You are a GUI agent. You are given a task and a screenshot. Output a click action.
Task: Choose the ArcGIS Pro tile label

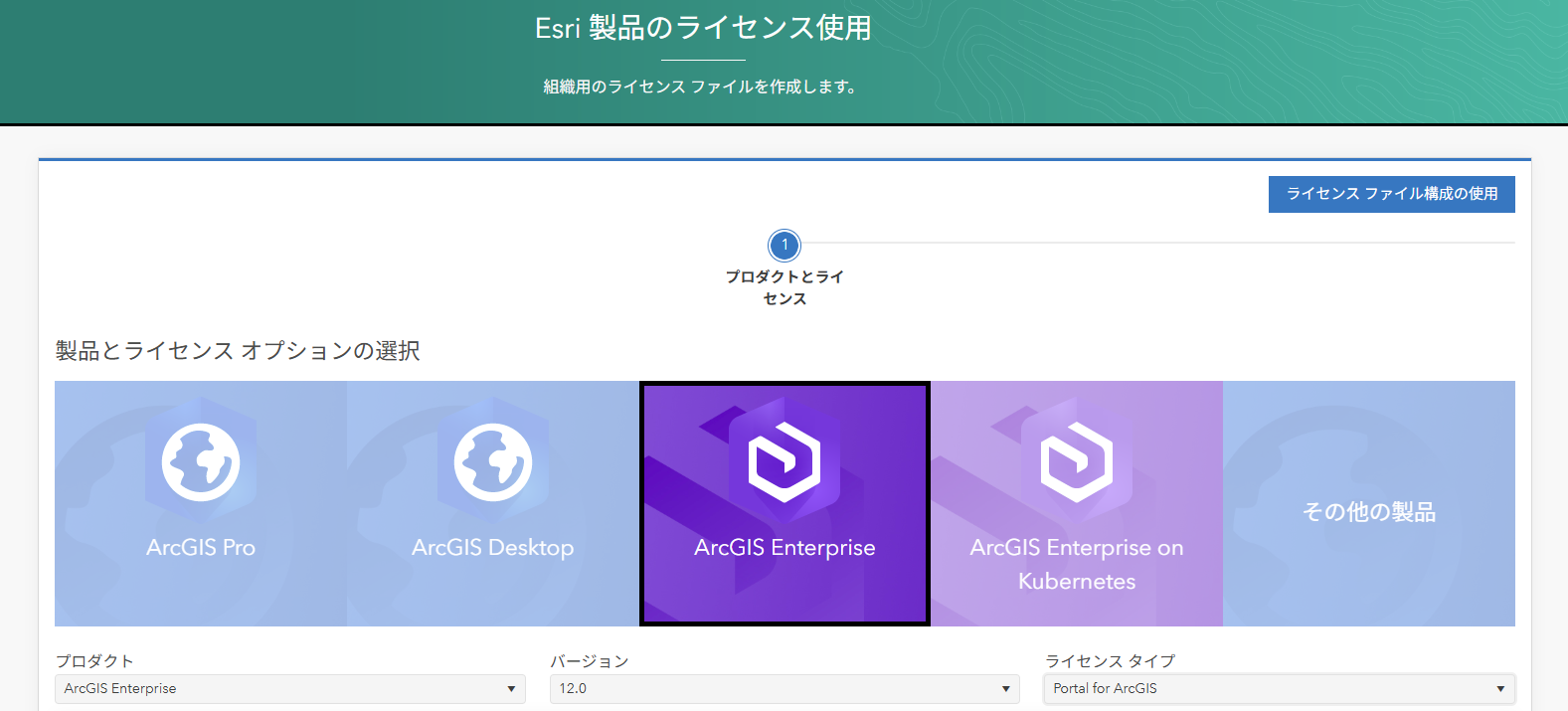[x=201, y=548]
